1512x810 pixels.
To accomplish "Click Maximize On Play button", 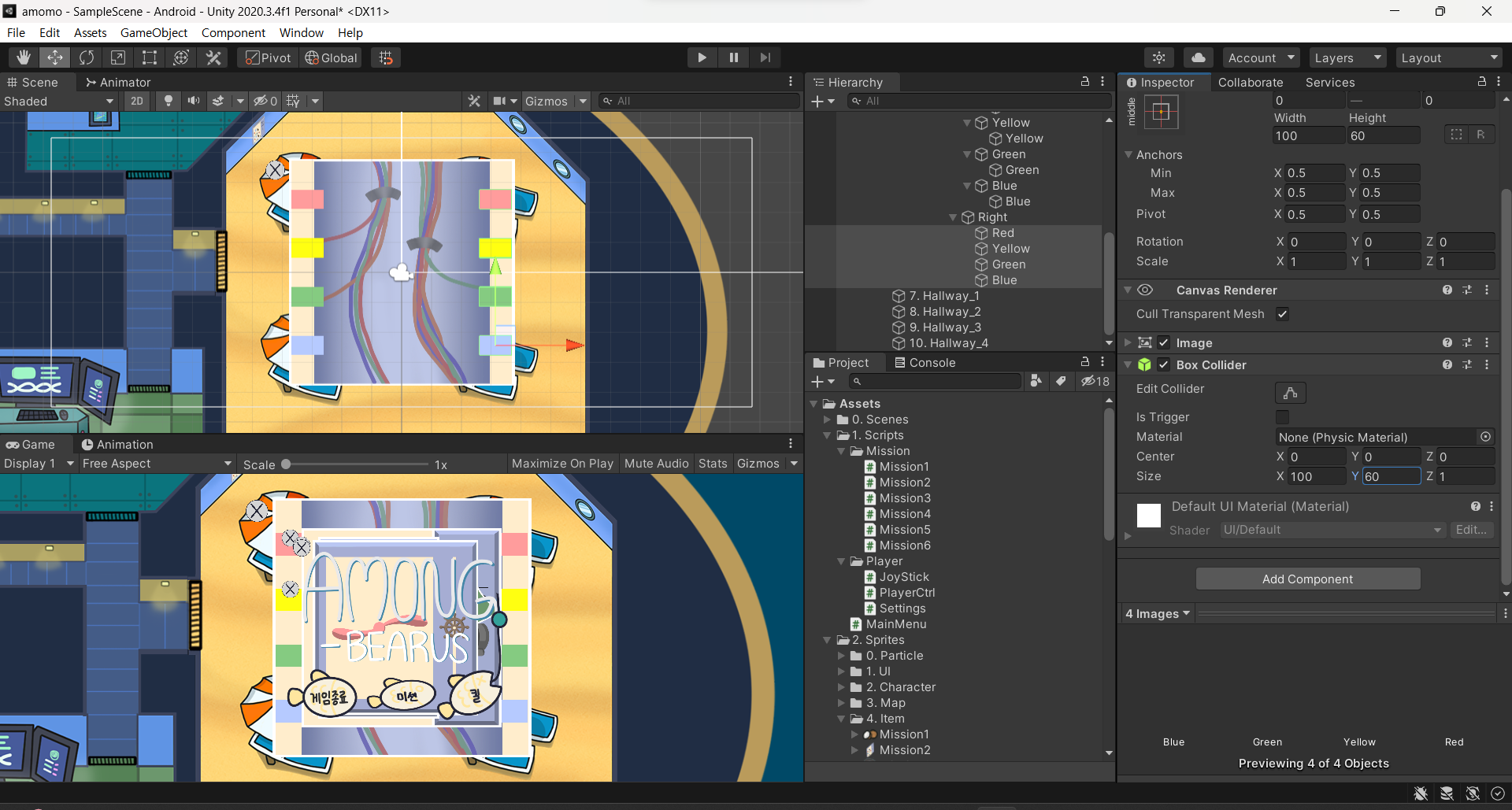I will point(562,464).
